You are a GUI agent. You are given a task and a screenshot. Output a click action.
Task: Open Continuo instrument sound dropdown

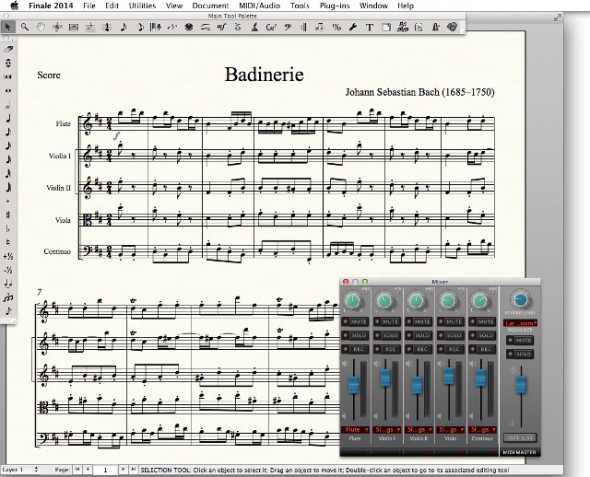point(482,429)
